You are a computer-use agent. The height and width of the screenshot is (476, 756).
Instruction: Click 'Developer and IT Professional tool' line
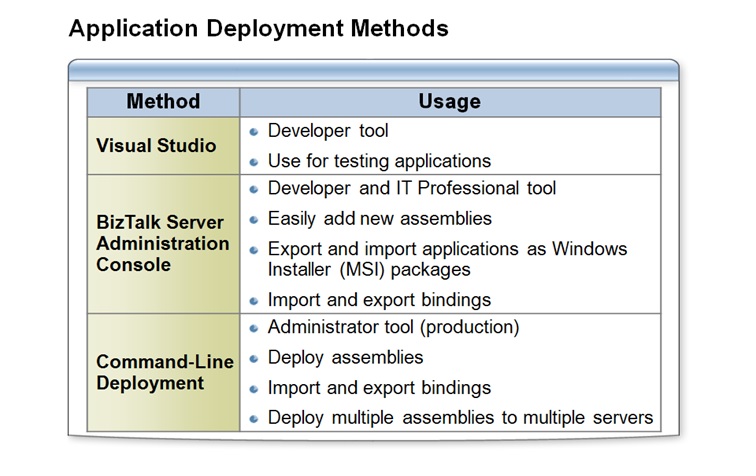[412, 188]
